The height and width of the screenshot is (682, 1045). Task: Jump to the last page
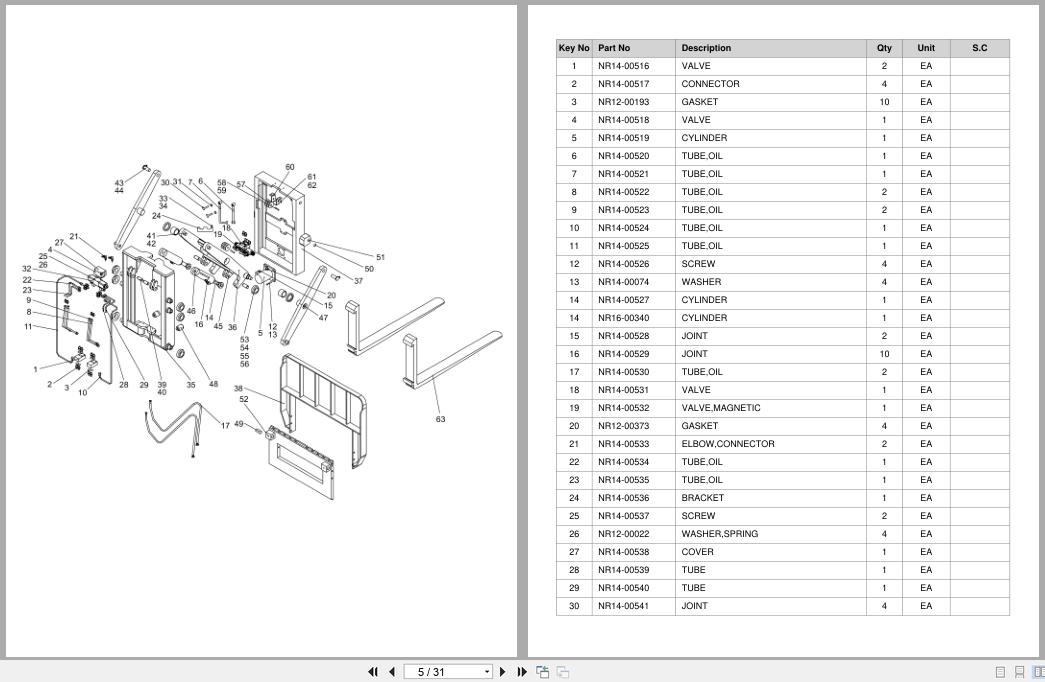(x=522, y=672)
